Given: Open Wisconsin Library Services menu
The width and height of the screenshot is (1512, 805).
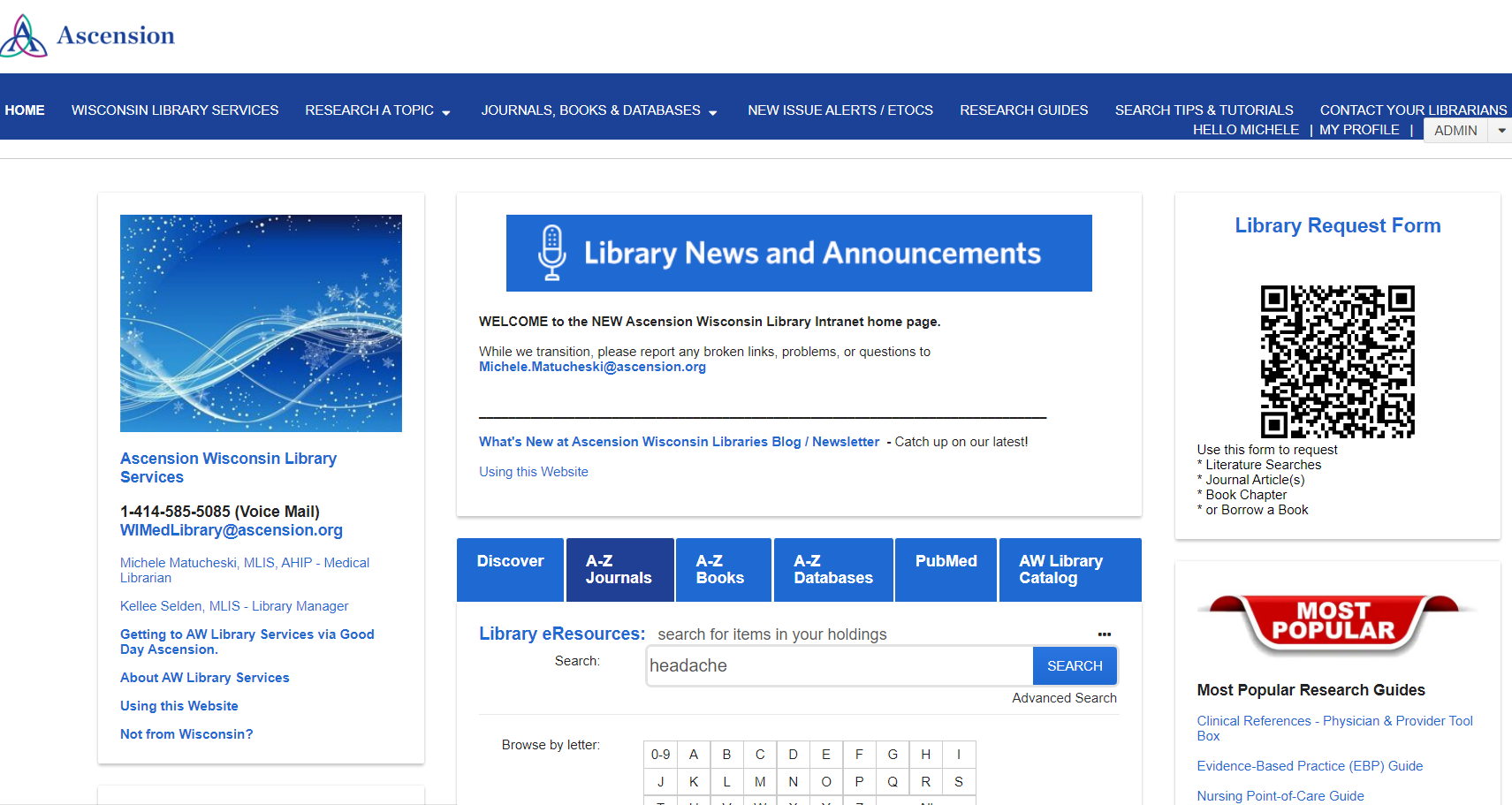Looking at the screenshot, I should click(x=175, y=110).
